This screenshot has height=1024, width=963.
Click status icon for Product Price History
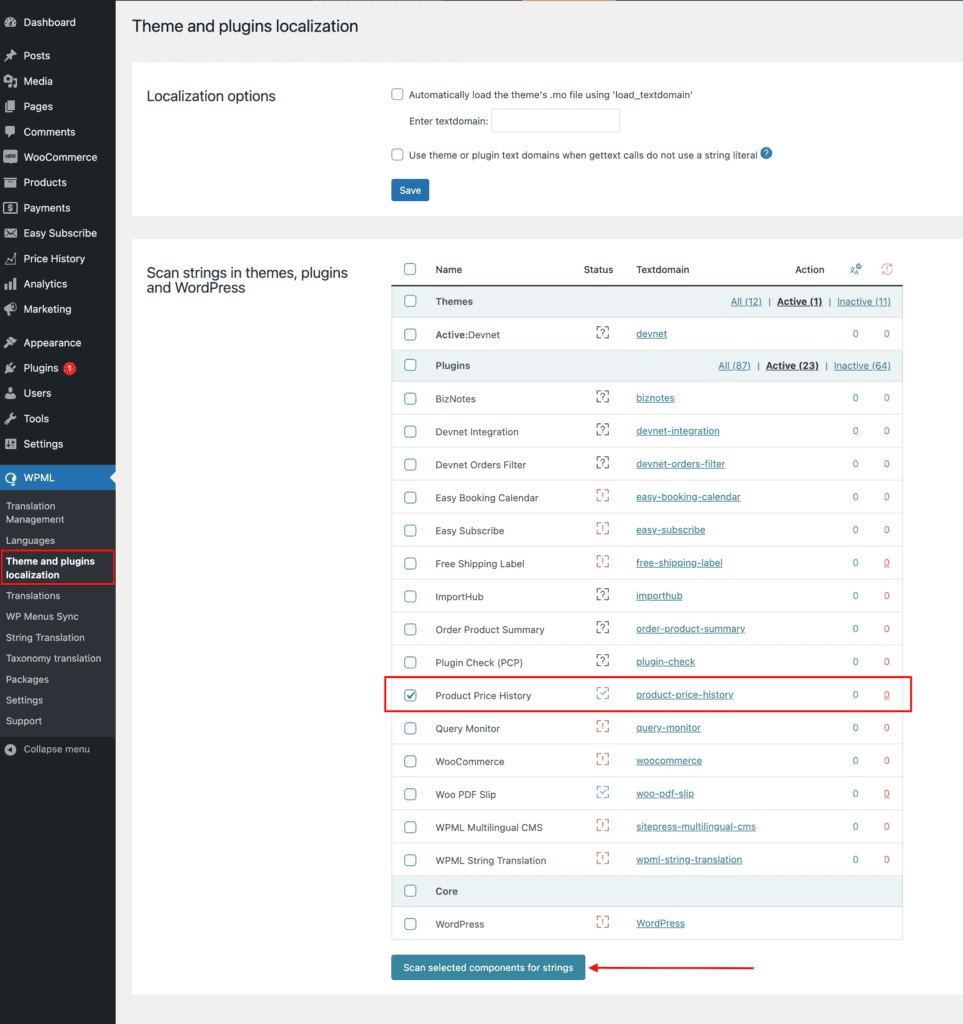[x=602, y=694]
